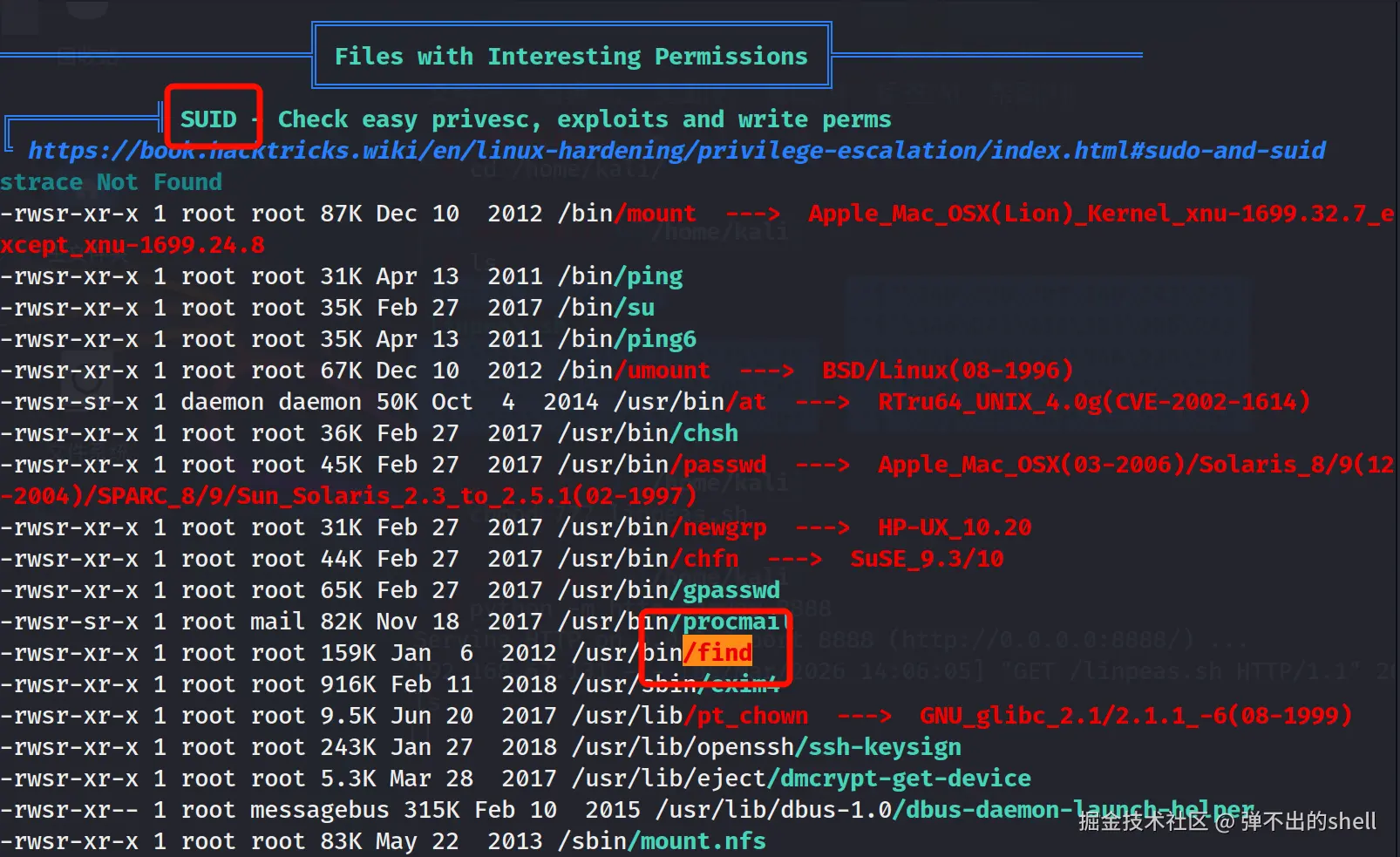Viewport: 1400px width, 857px height.
Task: Select the "Nov 18 2017" date
Action: pyautogui.click(x=459, y=622)
